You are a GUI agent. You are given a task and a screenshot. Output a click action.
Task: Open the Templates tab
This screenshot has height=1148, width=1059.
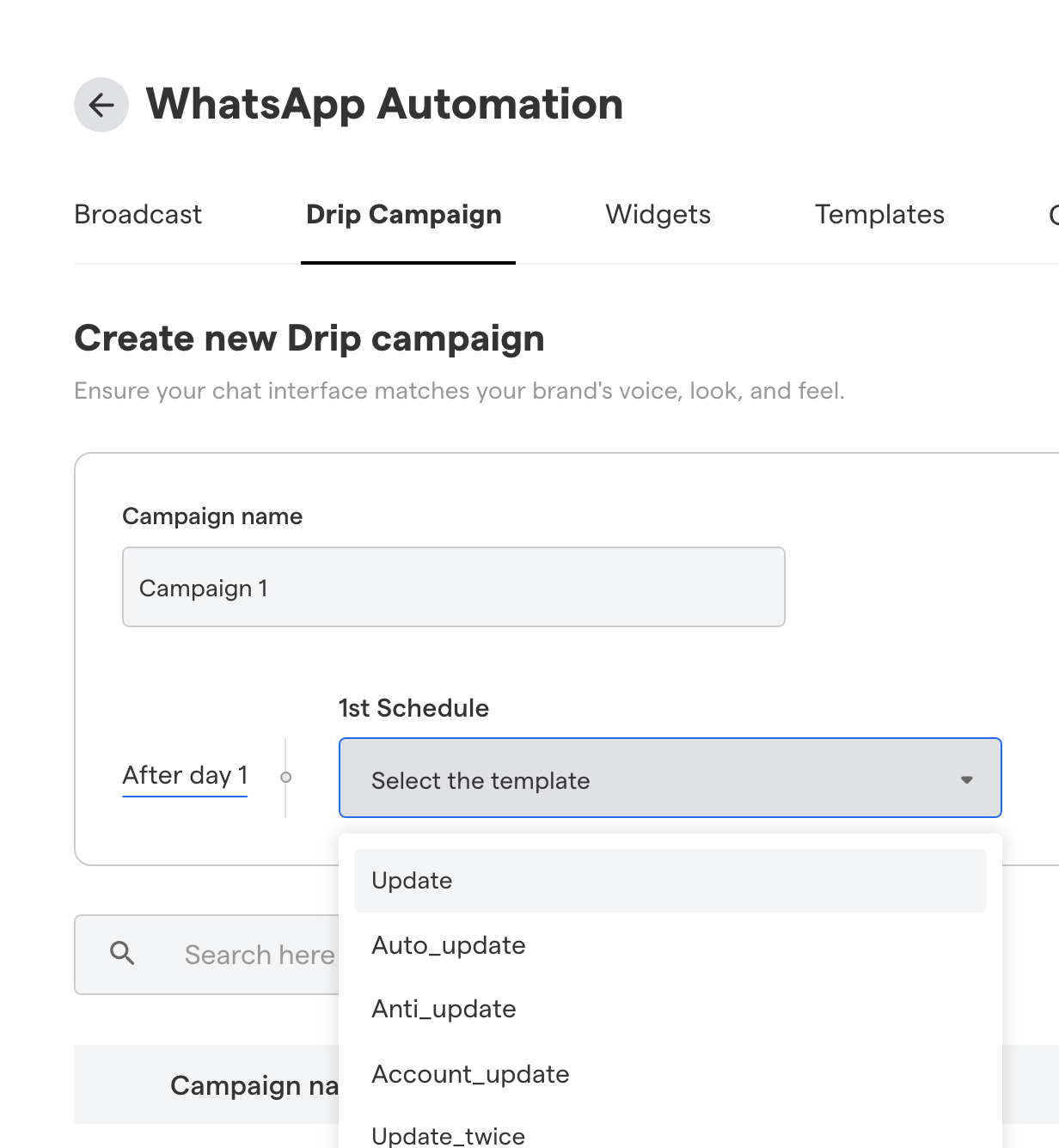[879, 215]
